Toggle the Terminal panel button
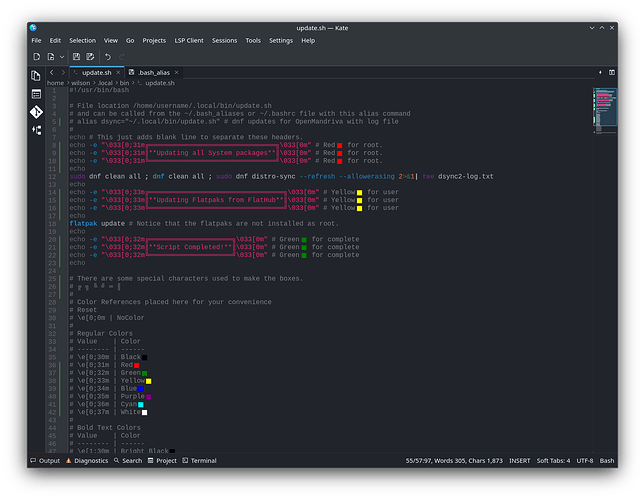Viewport: 644px width, 500px height. point(199,461)
